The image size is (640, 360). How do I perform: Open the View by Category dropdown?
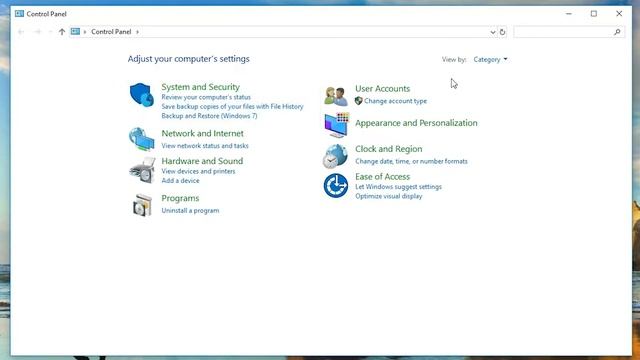[x=490, y=60]
